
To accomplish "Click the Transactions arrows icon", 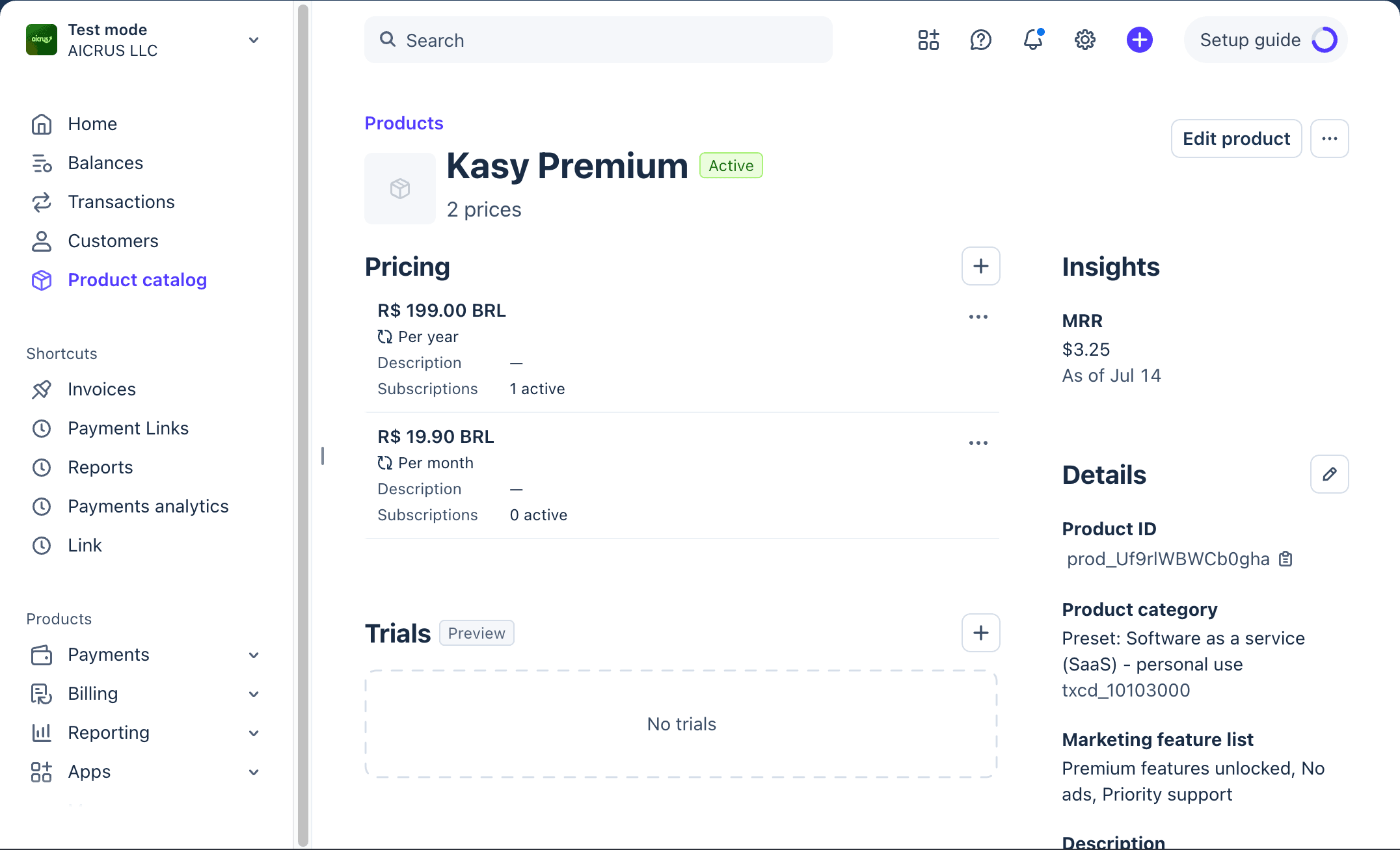I will click(42, 202).
